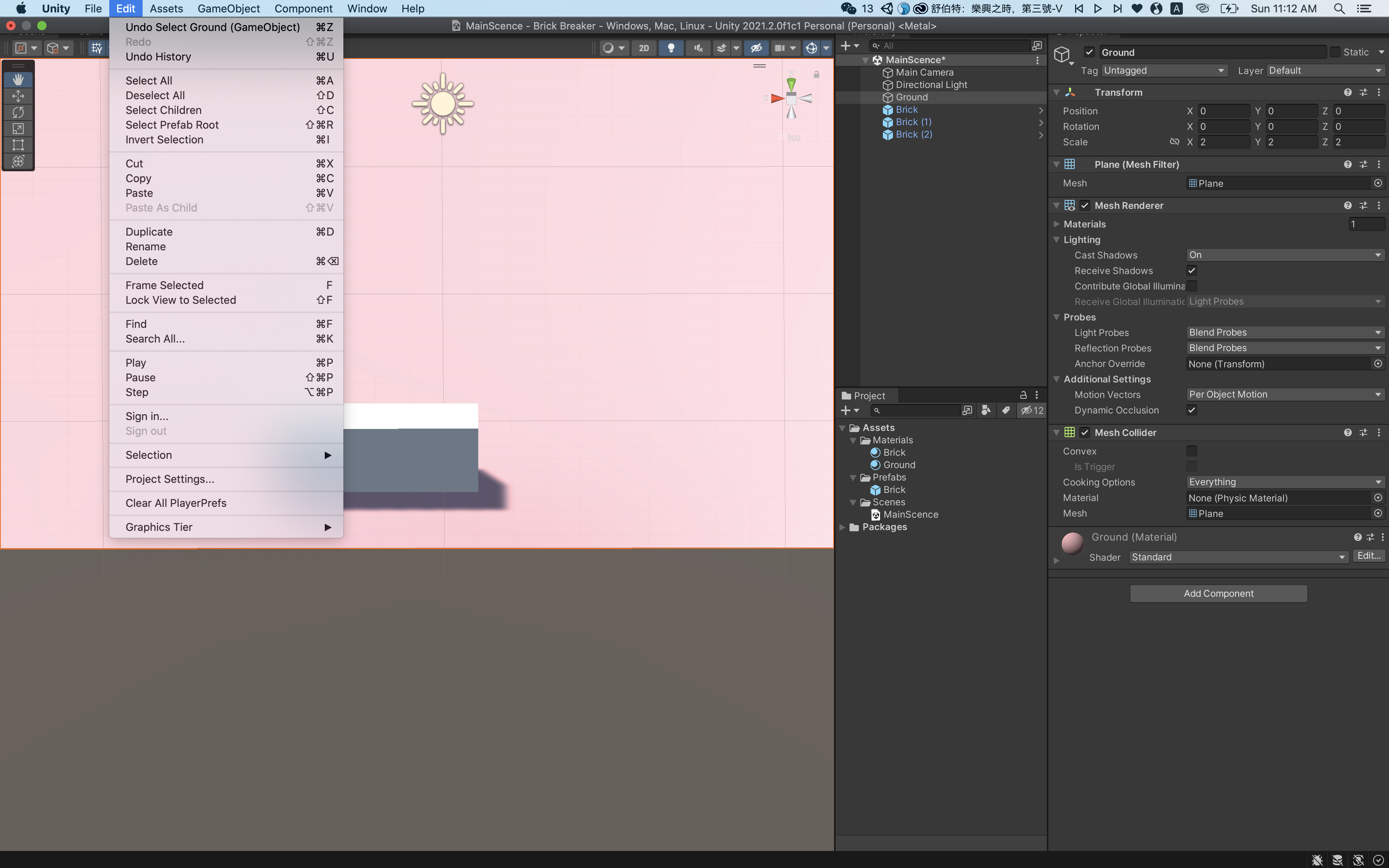Select the Brick prefab asset
Screen dimensions: 1389x868
click(x=894, y=490)
